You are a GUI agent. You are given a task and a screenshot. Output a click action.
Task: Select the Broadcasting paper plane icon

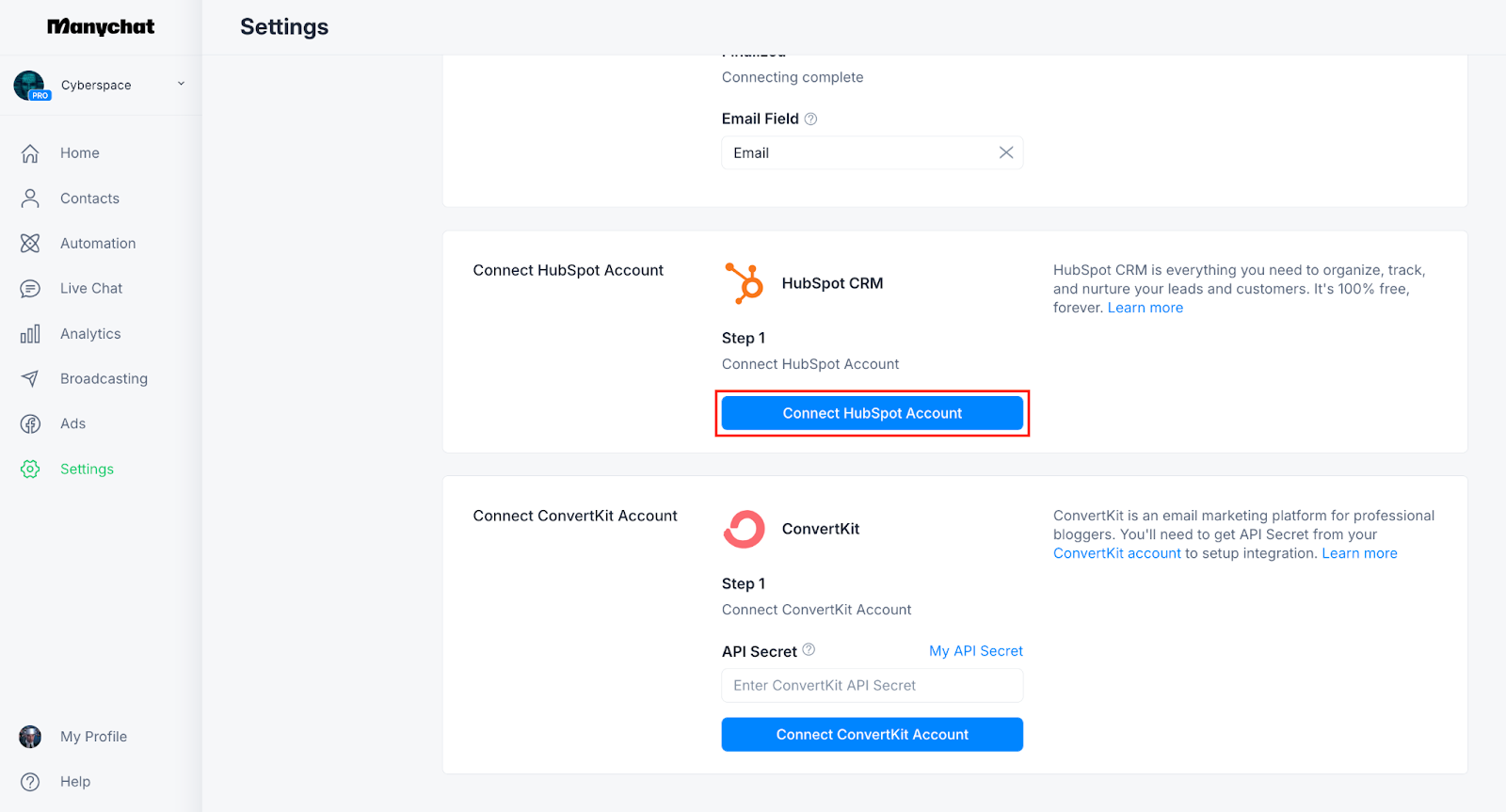coord(30,379)
